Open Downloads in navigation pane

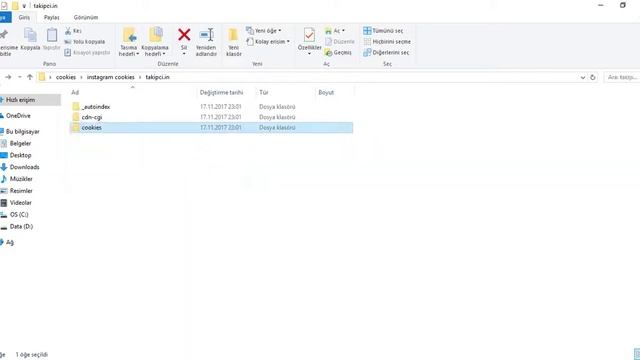(x=24, y=167)
